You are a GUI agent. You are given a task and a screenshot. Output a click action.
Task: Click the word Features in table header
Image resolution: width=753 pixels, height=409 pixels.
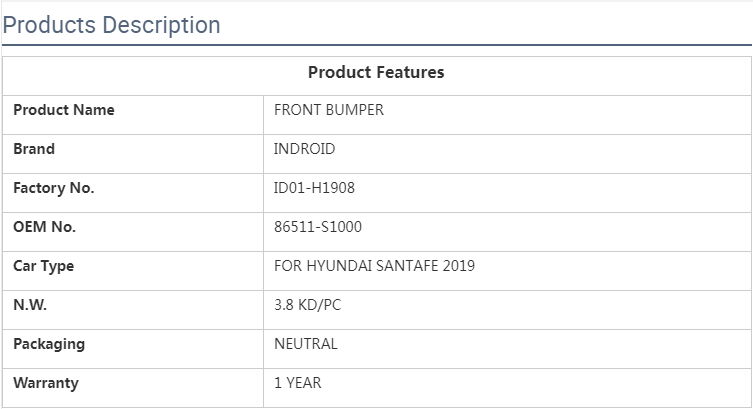(x=410, y=72)
